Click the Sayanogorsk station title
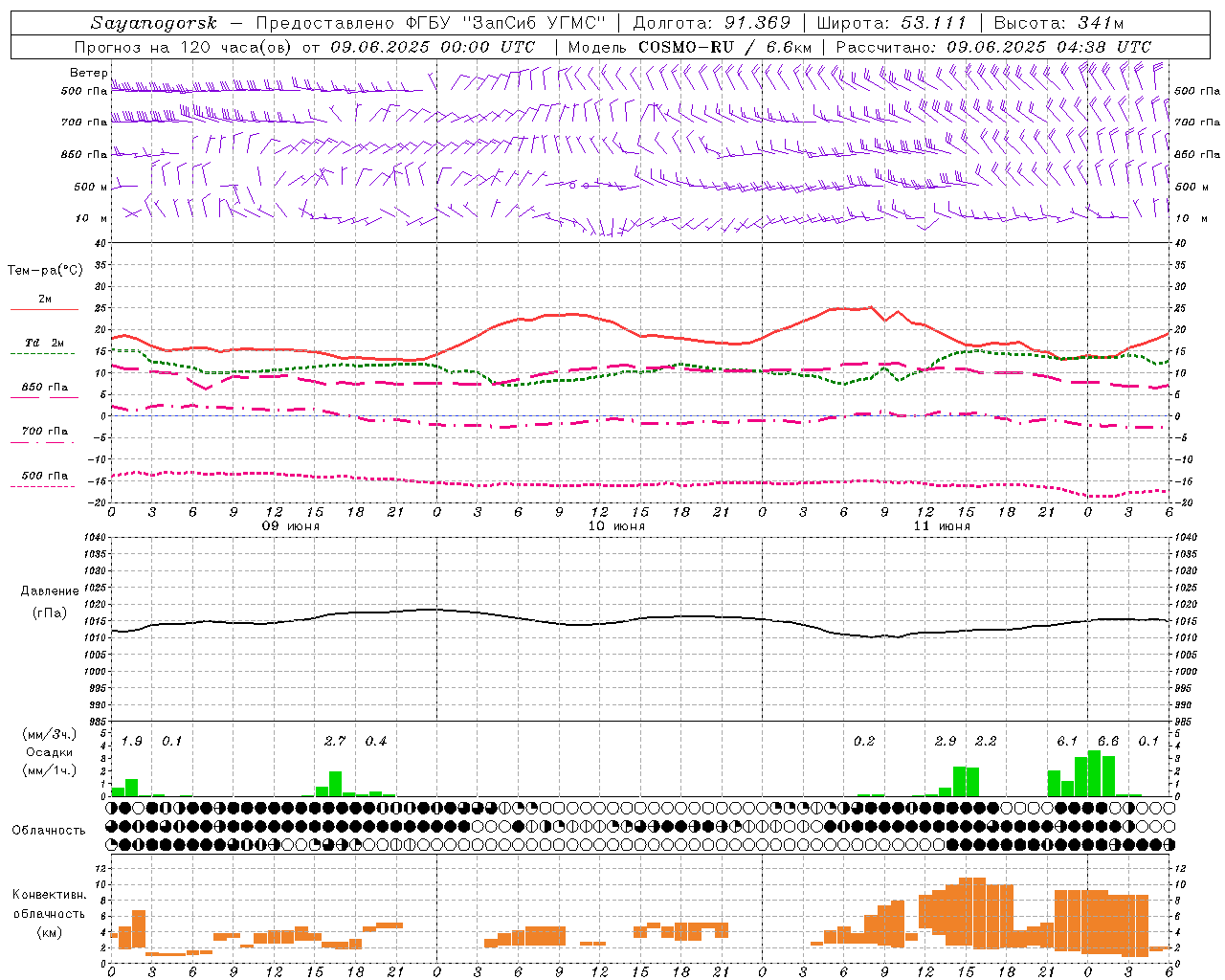1225x980 pixels. pos(154,23)
